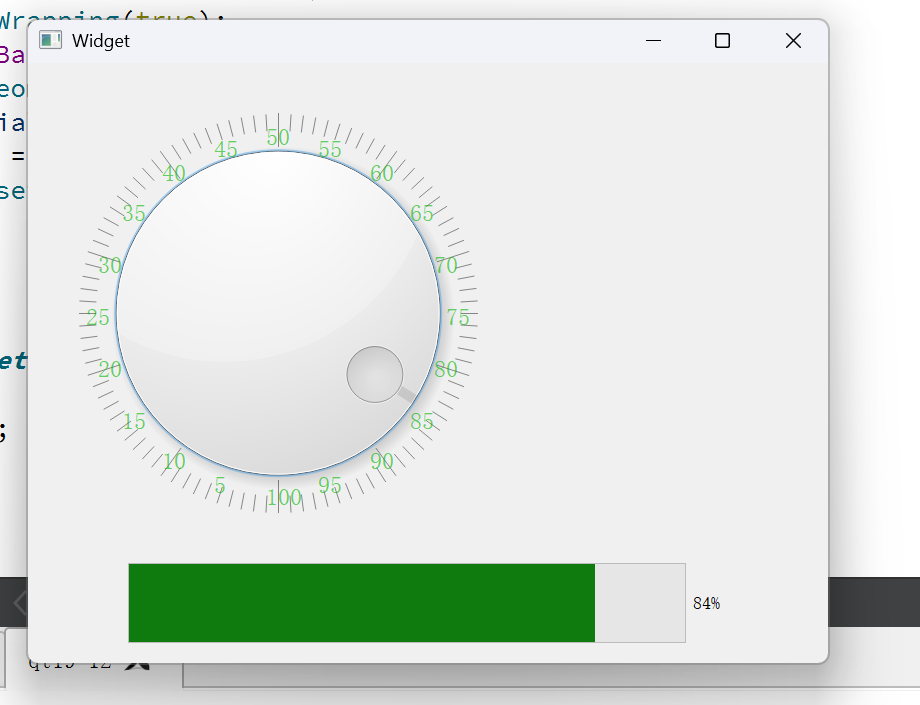Click the maximize button of Widget window
The width and height of the screenshot is (920, 705).
point(722,41)
